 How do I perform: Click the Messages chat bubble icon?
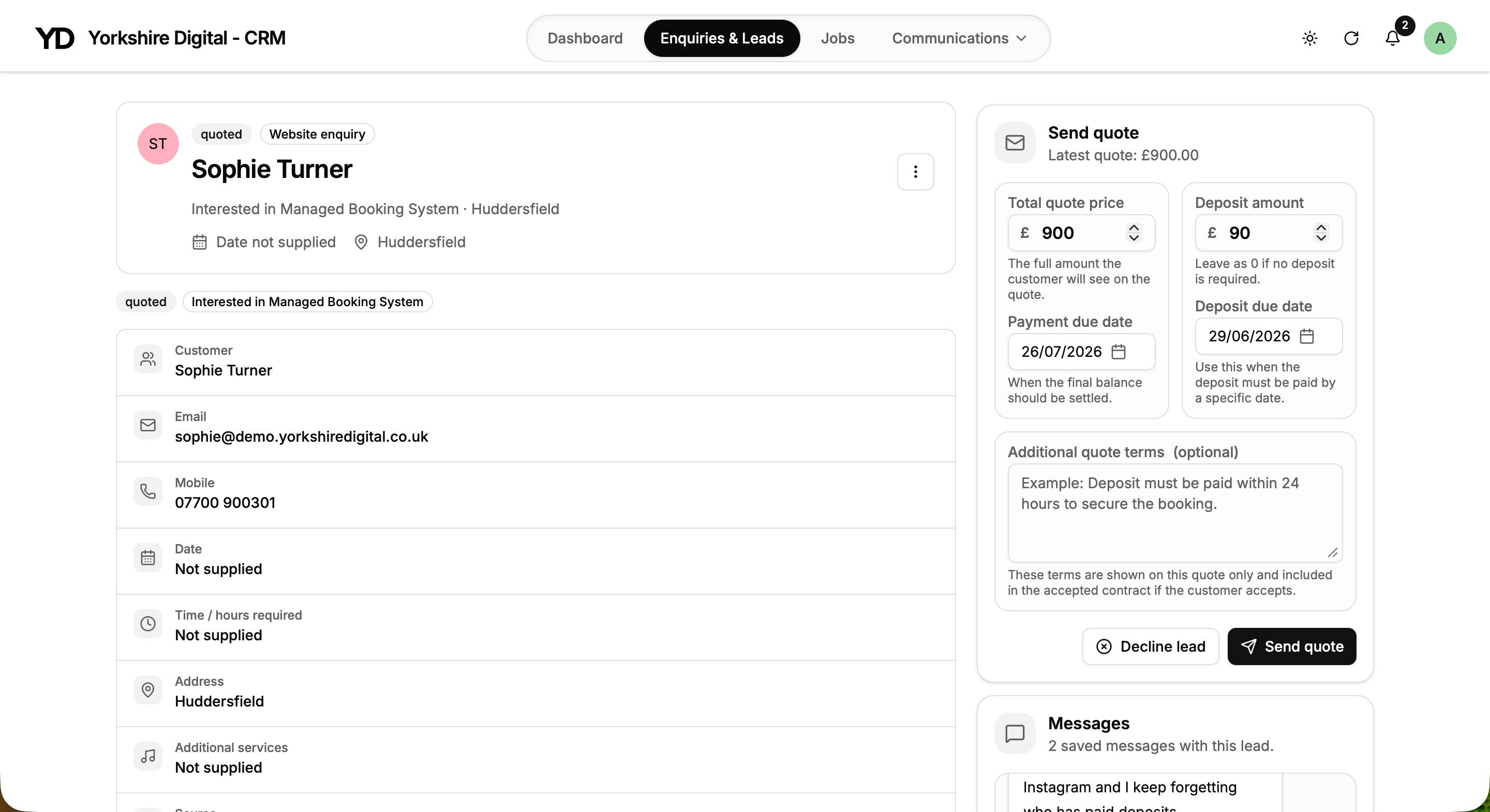tap(1015, 733)
